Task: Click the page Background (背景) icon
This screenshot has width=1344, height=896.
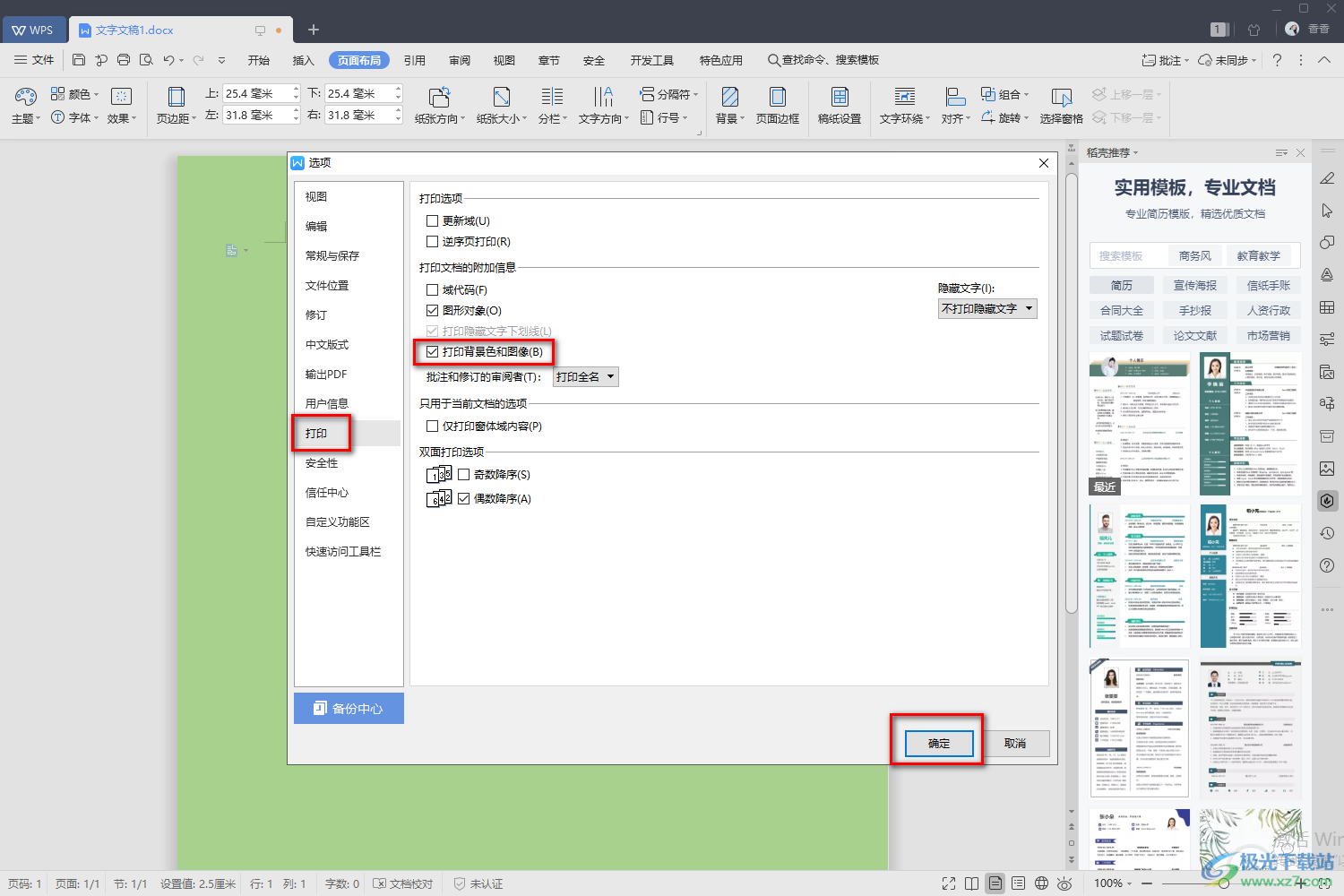Action: tap(730, 97)
